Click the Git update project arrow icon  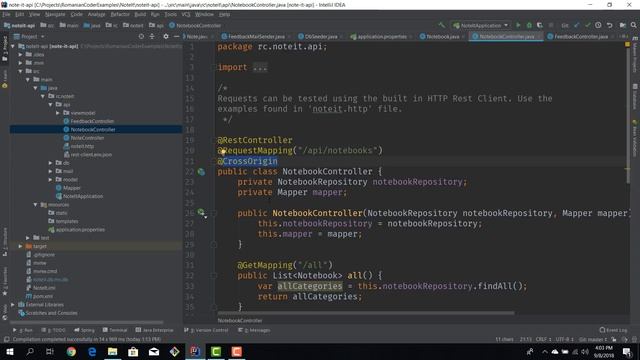pos(576,25)
